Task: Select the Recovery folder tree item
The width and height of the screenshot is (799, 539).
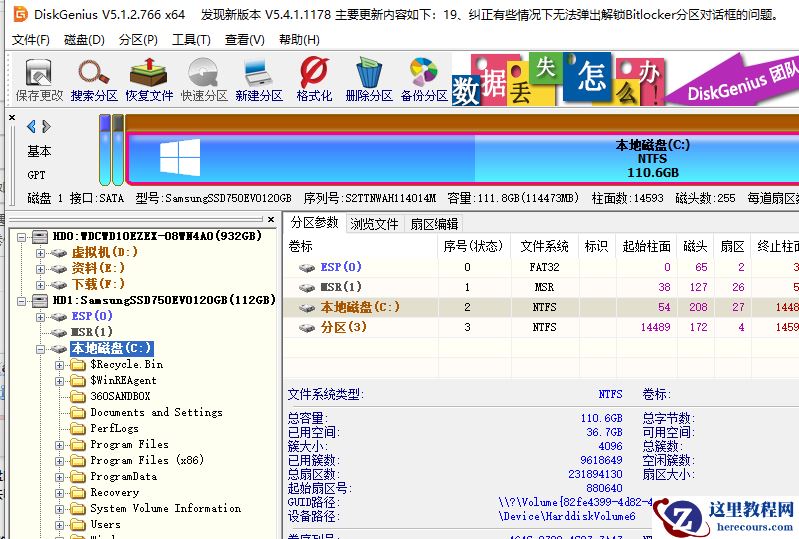Action: tap(114, 493)
